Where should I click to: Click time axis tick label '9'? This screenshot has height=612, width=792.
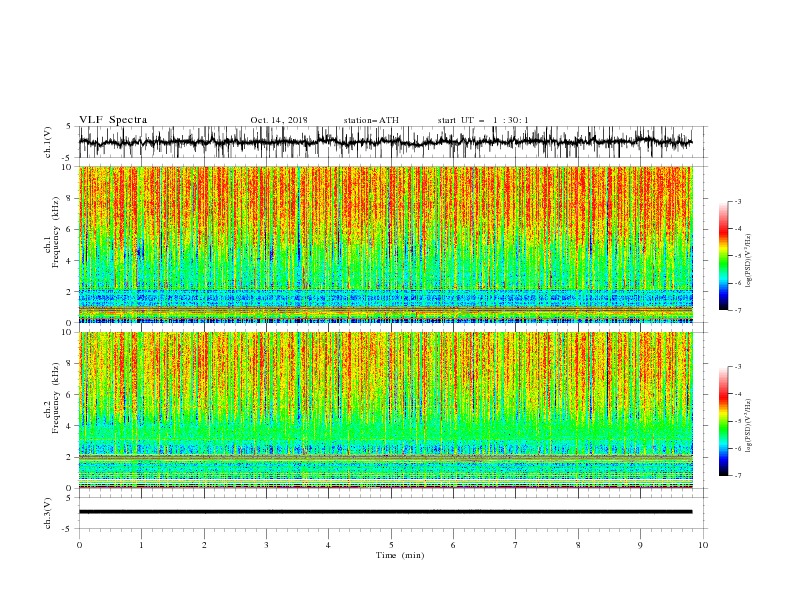coord(640,545)
